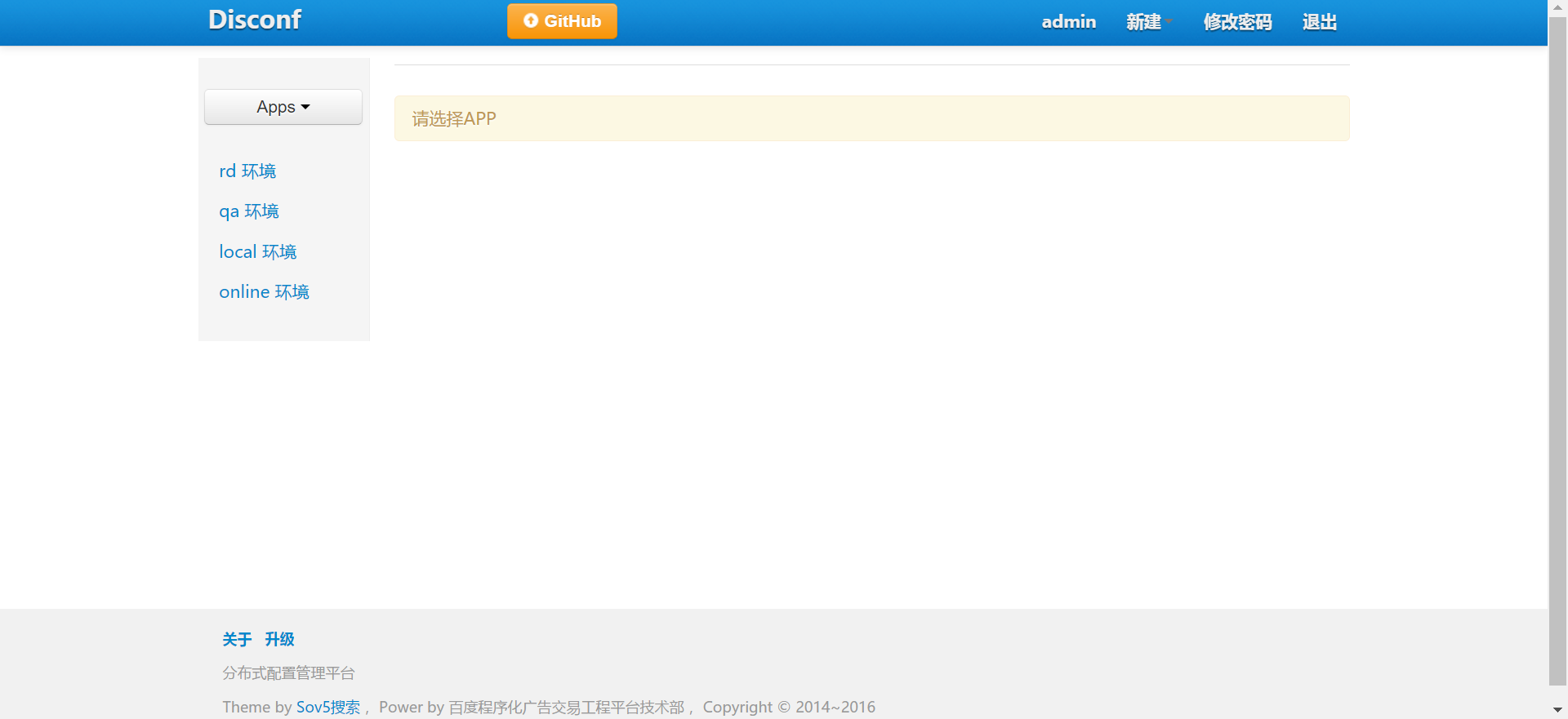Go to 修改密码 page
This screenshot has width=1568, height=719.
(1237, 22)
